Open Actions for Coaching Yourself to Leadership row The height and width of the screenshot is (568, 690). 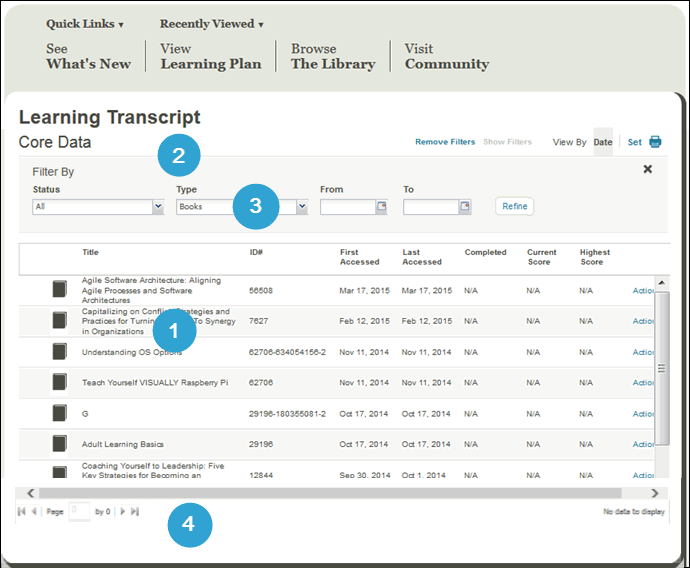[643, 475]
